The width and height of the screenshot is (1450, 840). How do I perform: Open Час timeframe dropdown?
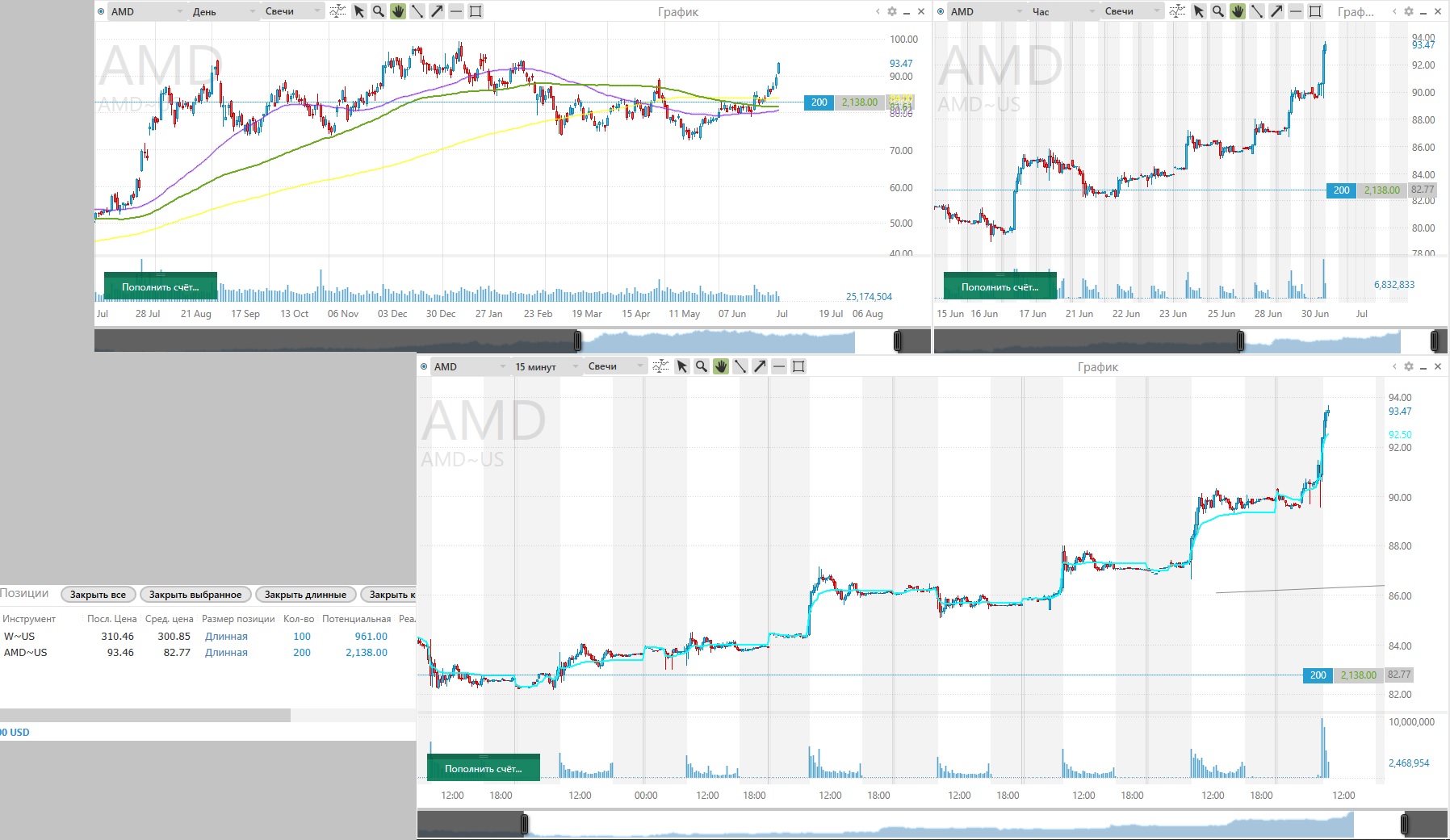coord(1063,11)
